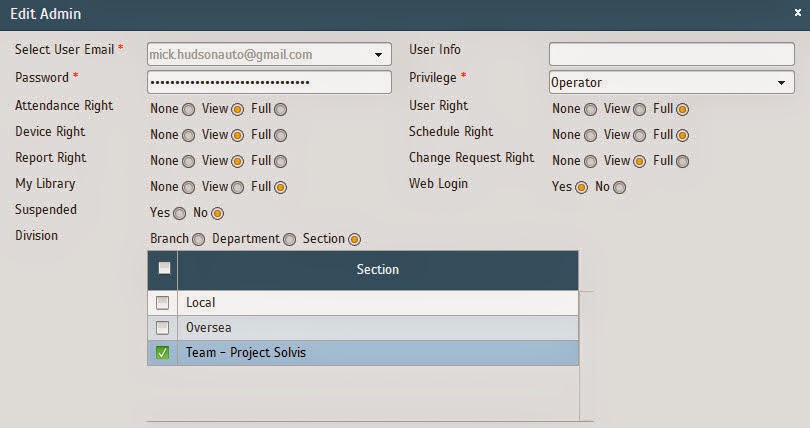Image resolution: width=810 pixels, height=428 pixels.
Task: Set Attendance Right to Full
Action: pos(280,109)
